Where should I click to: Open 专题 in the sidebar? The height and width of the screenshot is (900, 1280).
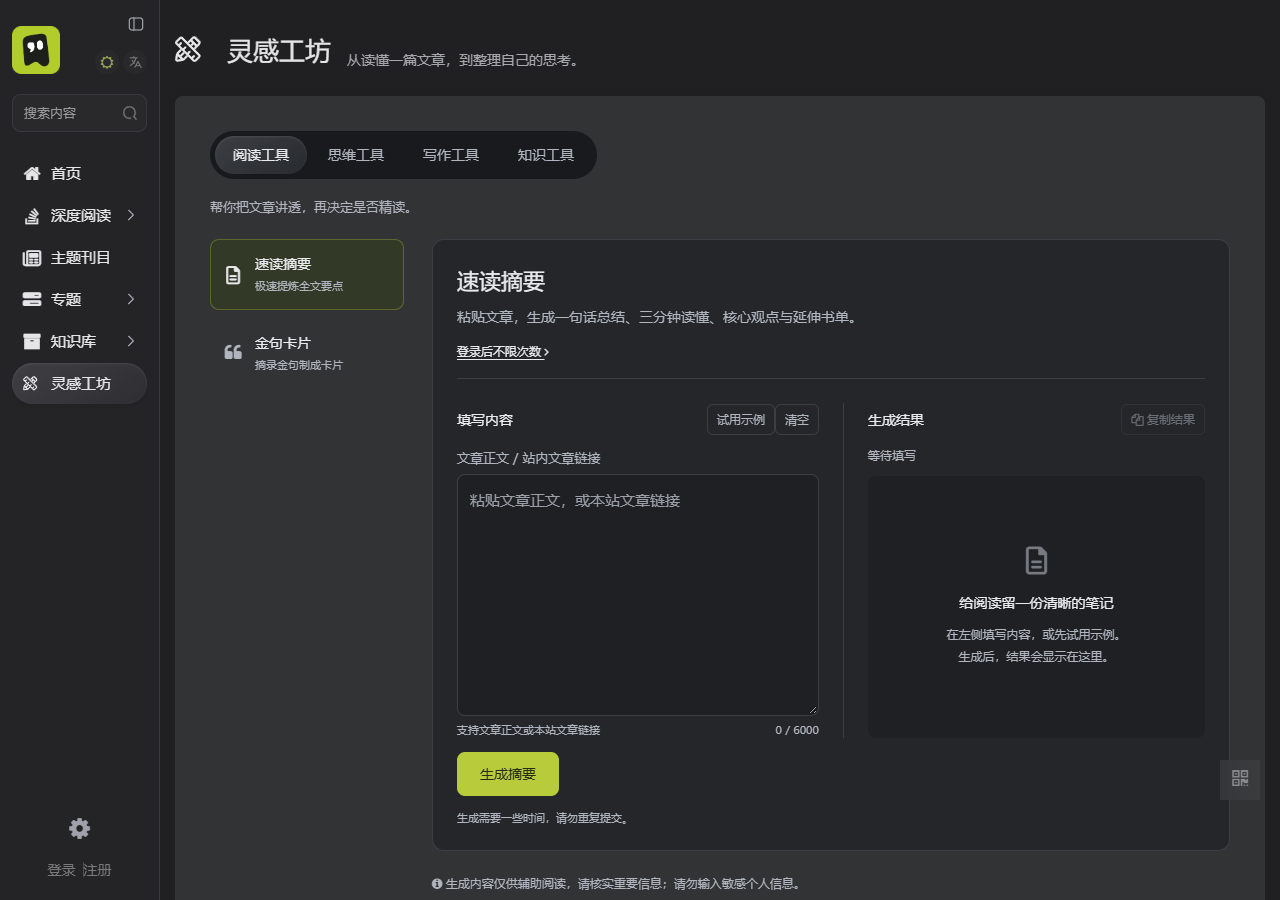click(79, 300)
